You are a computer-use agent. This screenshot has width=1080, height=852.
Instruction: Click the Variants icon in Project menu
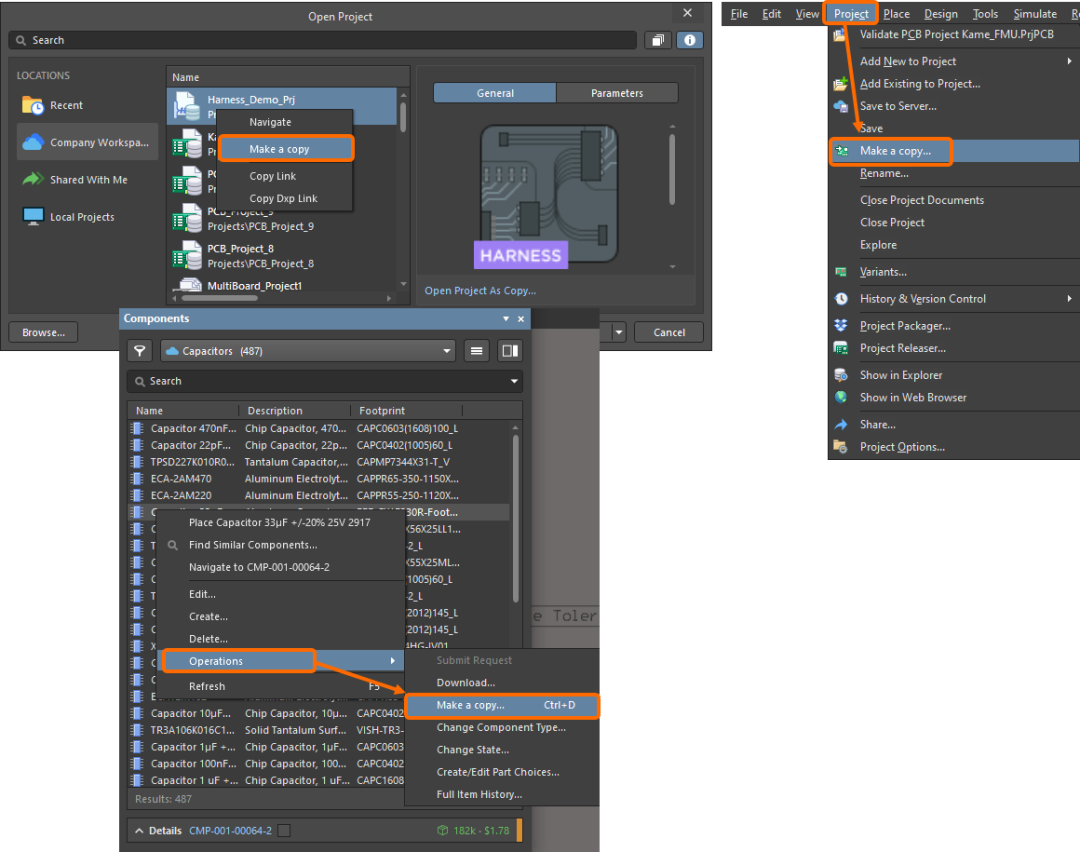click(x=841, y=272)
